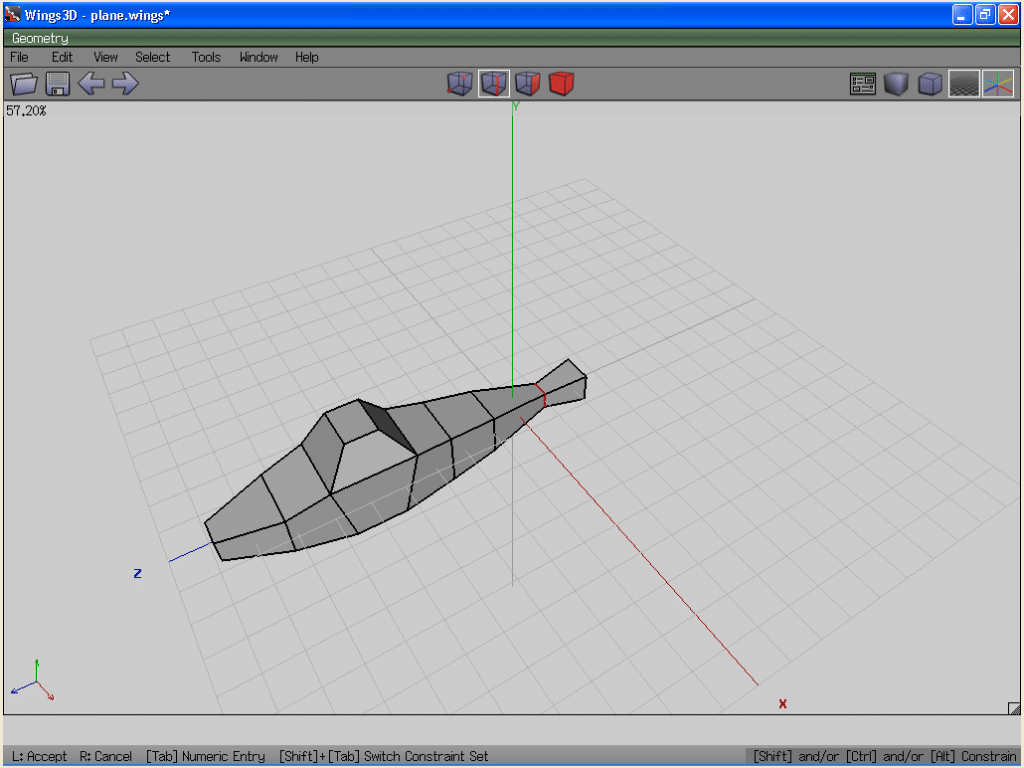Image resolution: width=1024 pixels, height=768 pixels.
Task: Expand the View menu
Action: pyautogui.click(x=105, y=57)
